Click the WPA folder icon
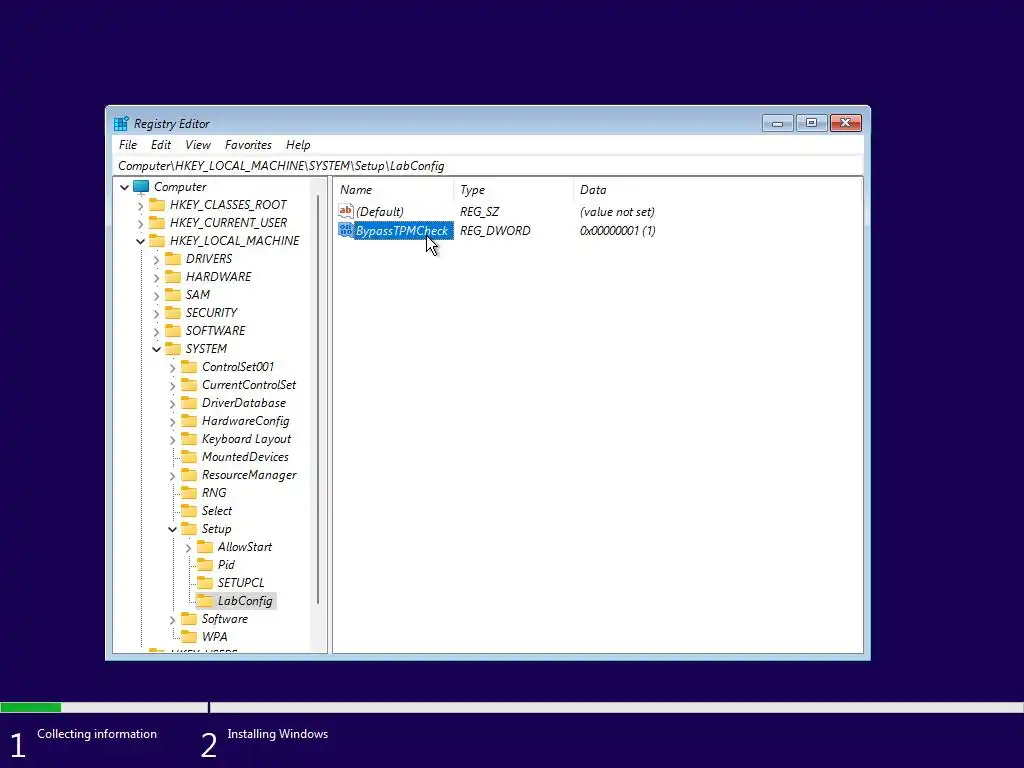This screenshot has width=1024, height=768. click(x=189, y=637)
